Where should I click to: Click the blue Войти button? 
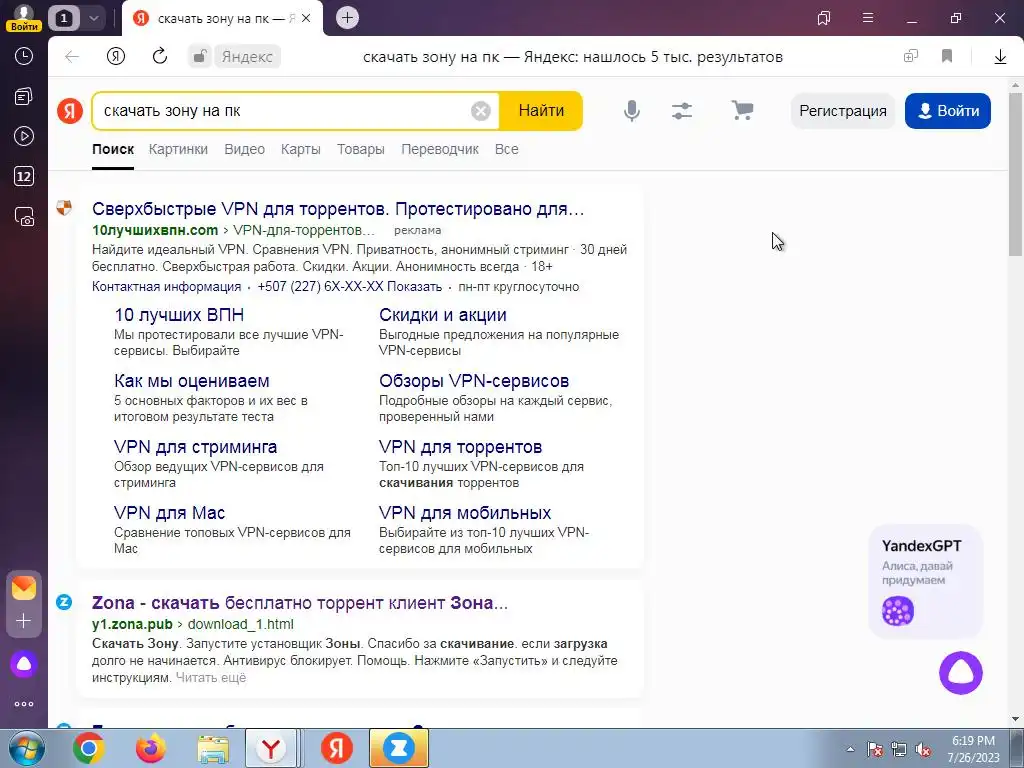click(948, 111)
